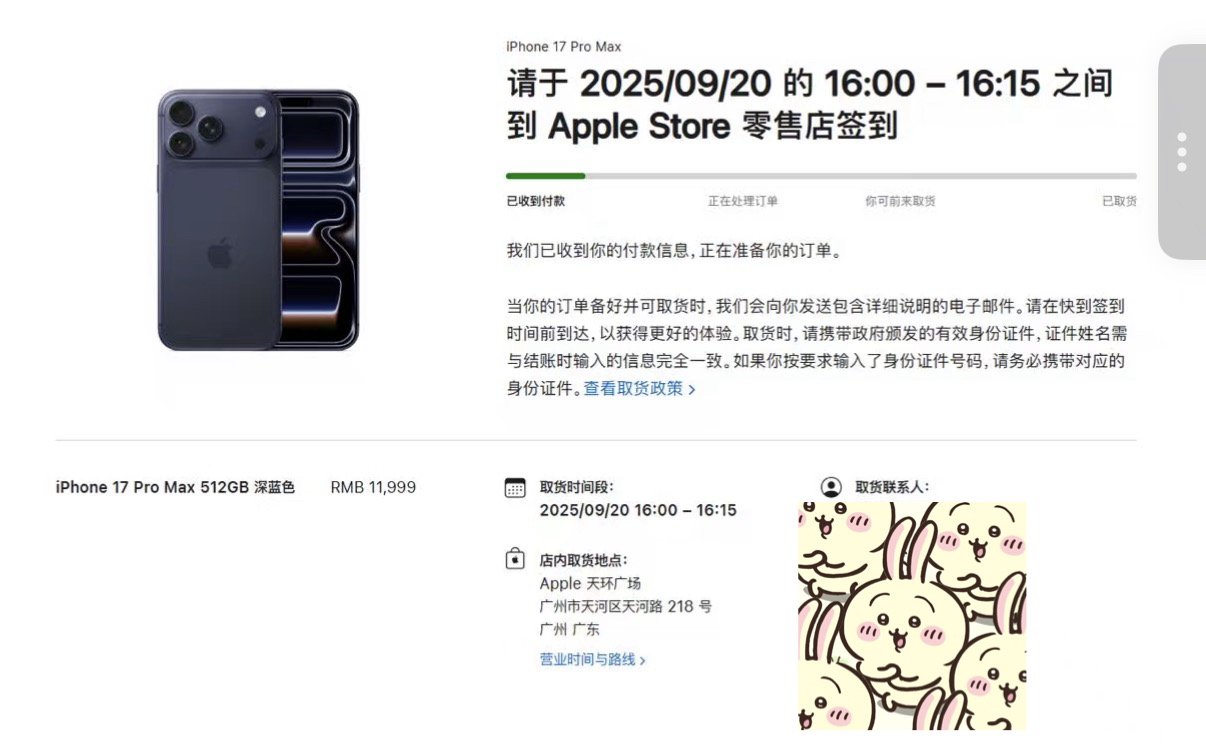Click the RMB 11,999 price text
The height and width of the screenshot is (753, 1206).
click(x=373, y=487)
